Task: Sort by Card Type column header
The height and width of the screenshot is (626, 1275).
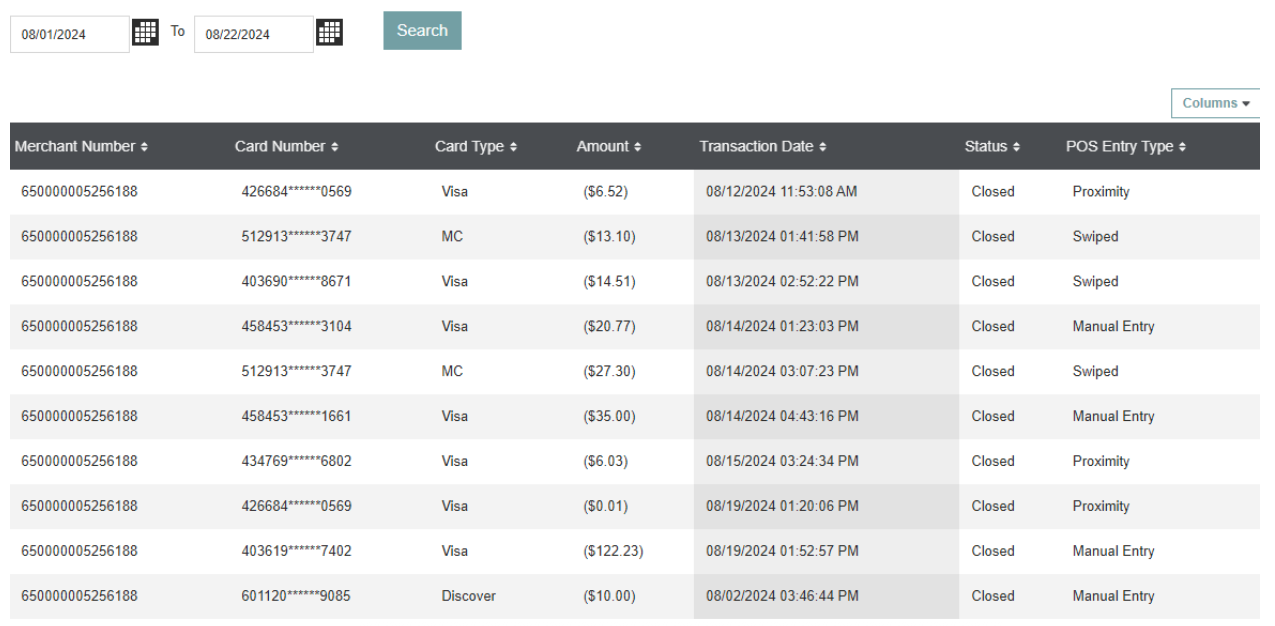Action: click(476, 147)
